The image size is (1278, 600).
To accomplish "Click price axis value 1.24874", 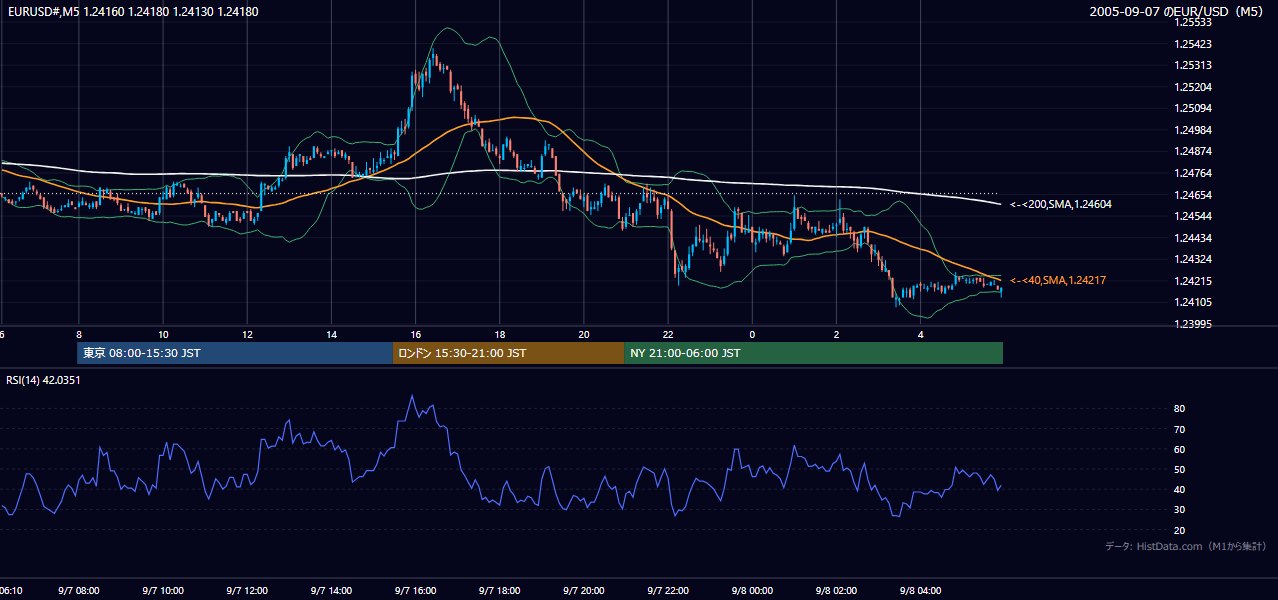I will click(x=1193, y=151).
